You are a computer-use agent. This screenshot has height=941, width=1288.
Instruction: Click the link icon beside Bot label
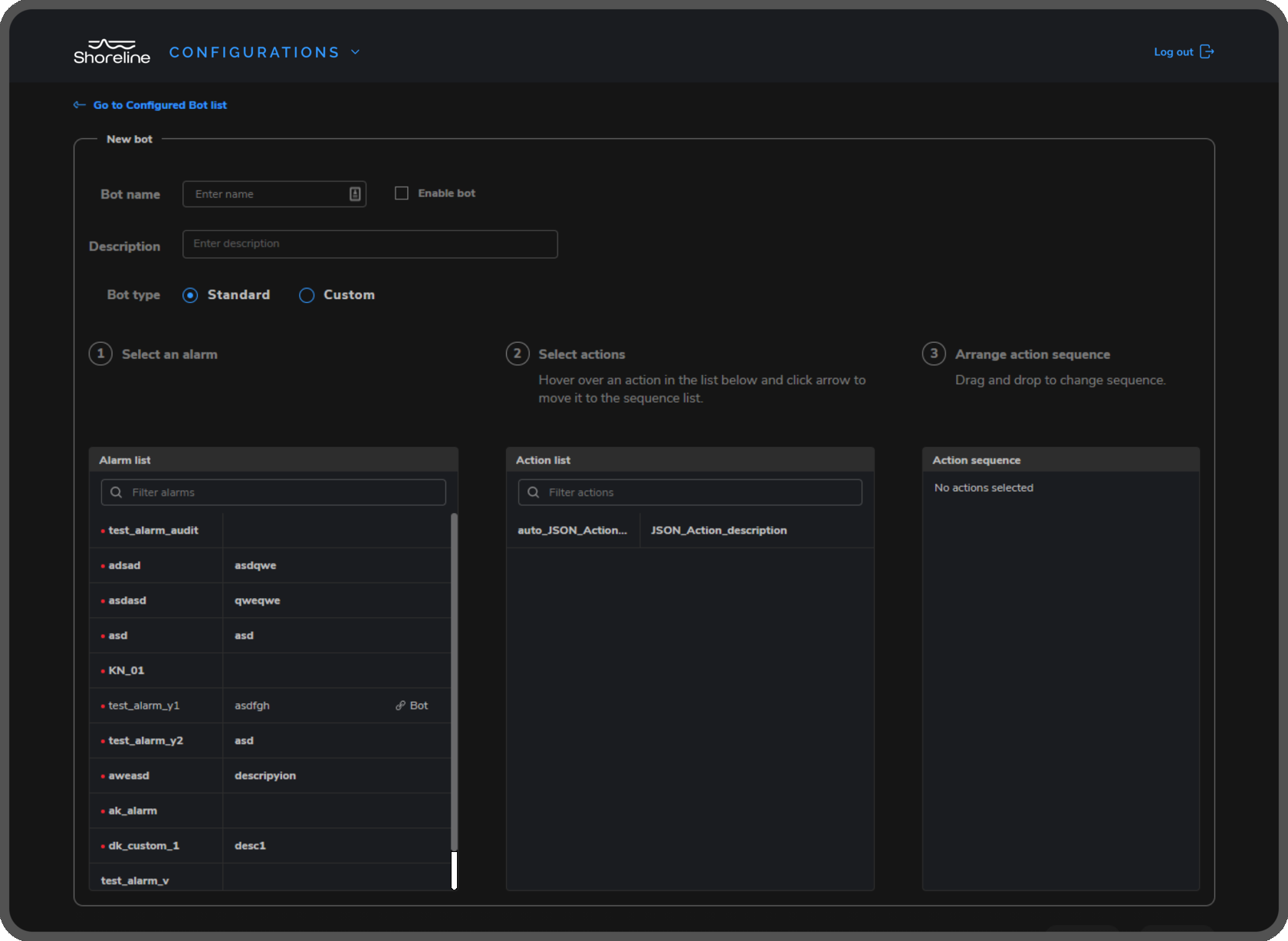[x=400, y=706]
